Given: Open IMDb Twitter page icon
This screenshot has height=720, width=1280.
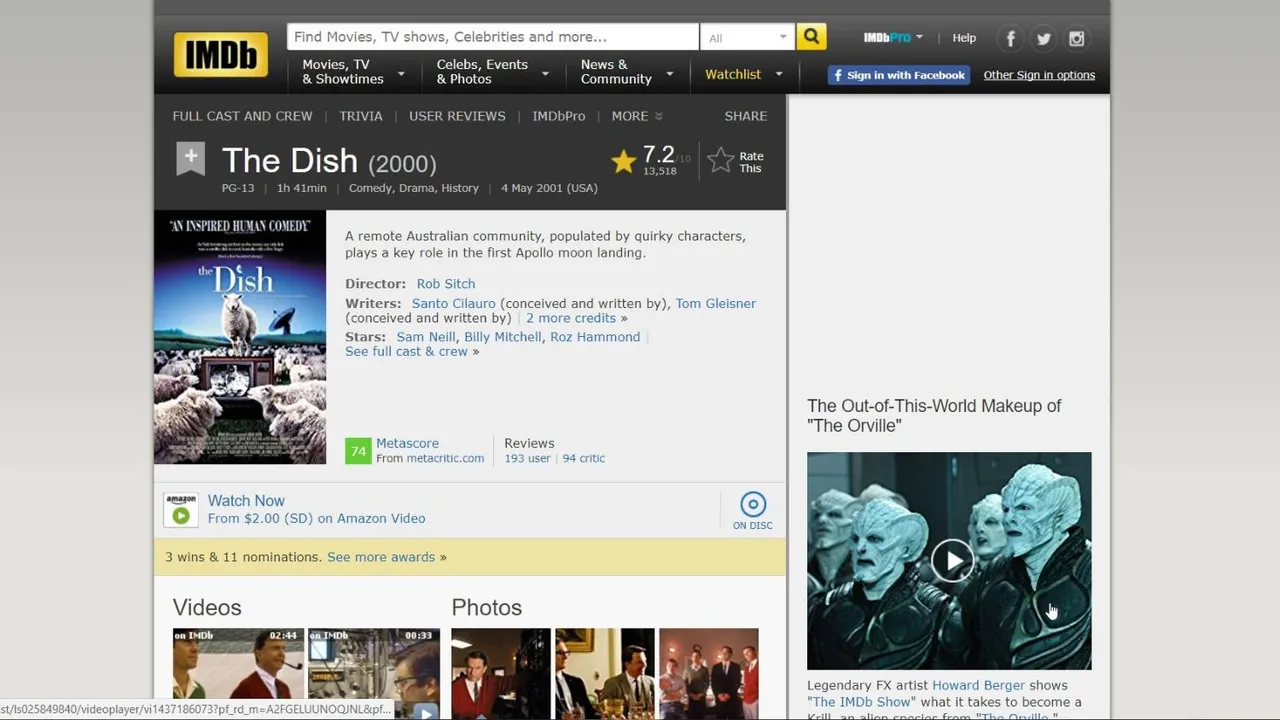Looking at the screenshot, I should click(1044, 39).
